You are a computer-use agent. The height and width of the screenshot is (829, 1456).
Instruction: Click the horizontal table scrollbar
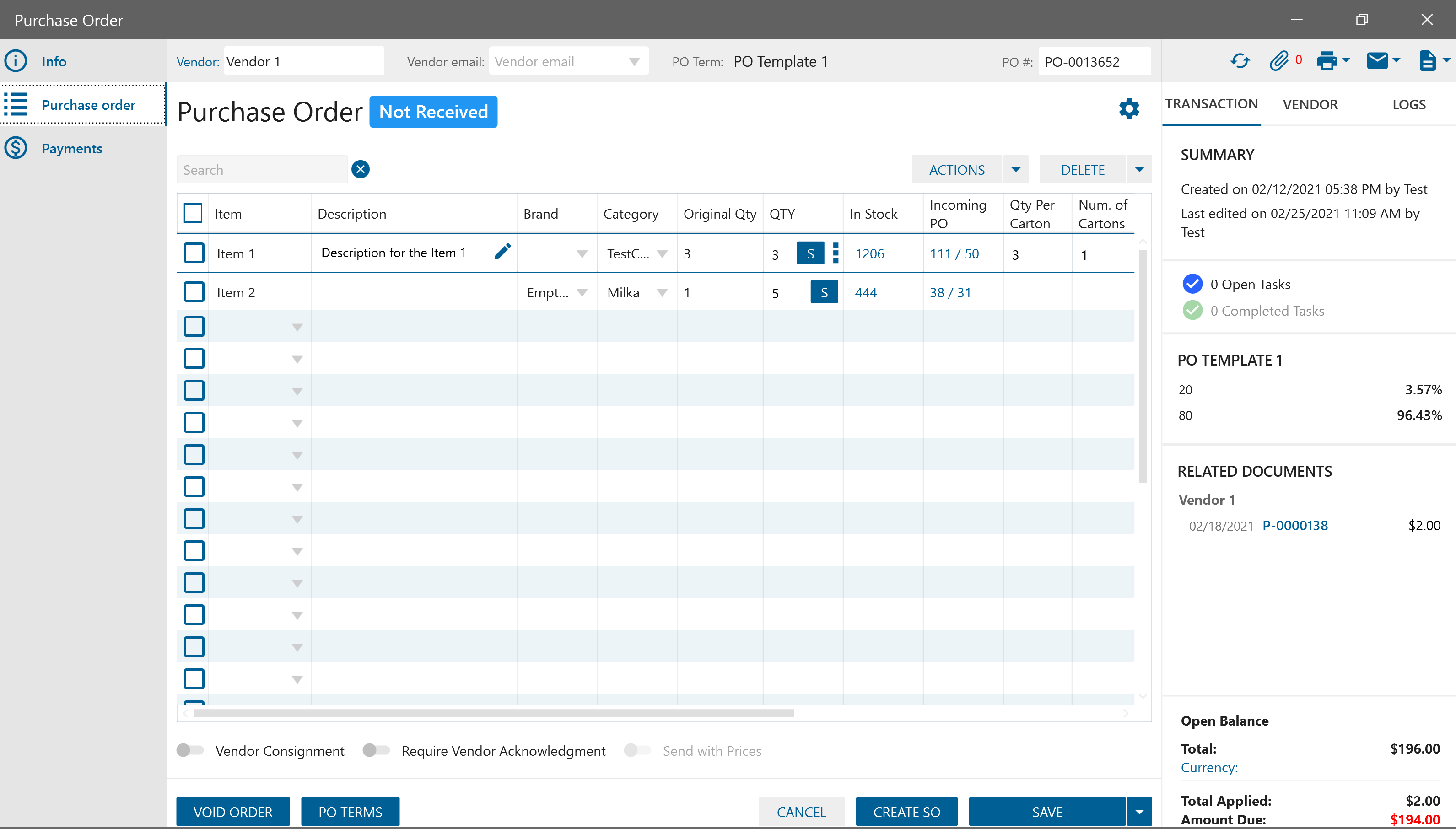pos(493,713)
